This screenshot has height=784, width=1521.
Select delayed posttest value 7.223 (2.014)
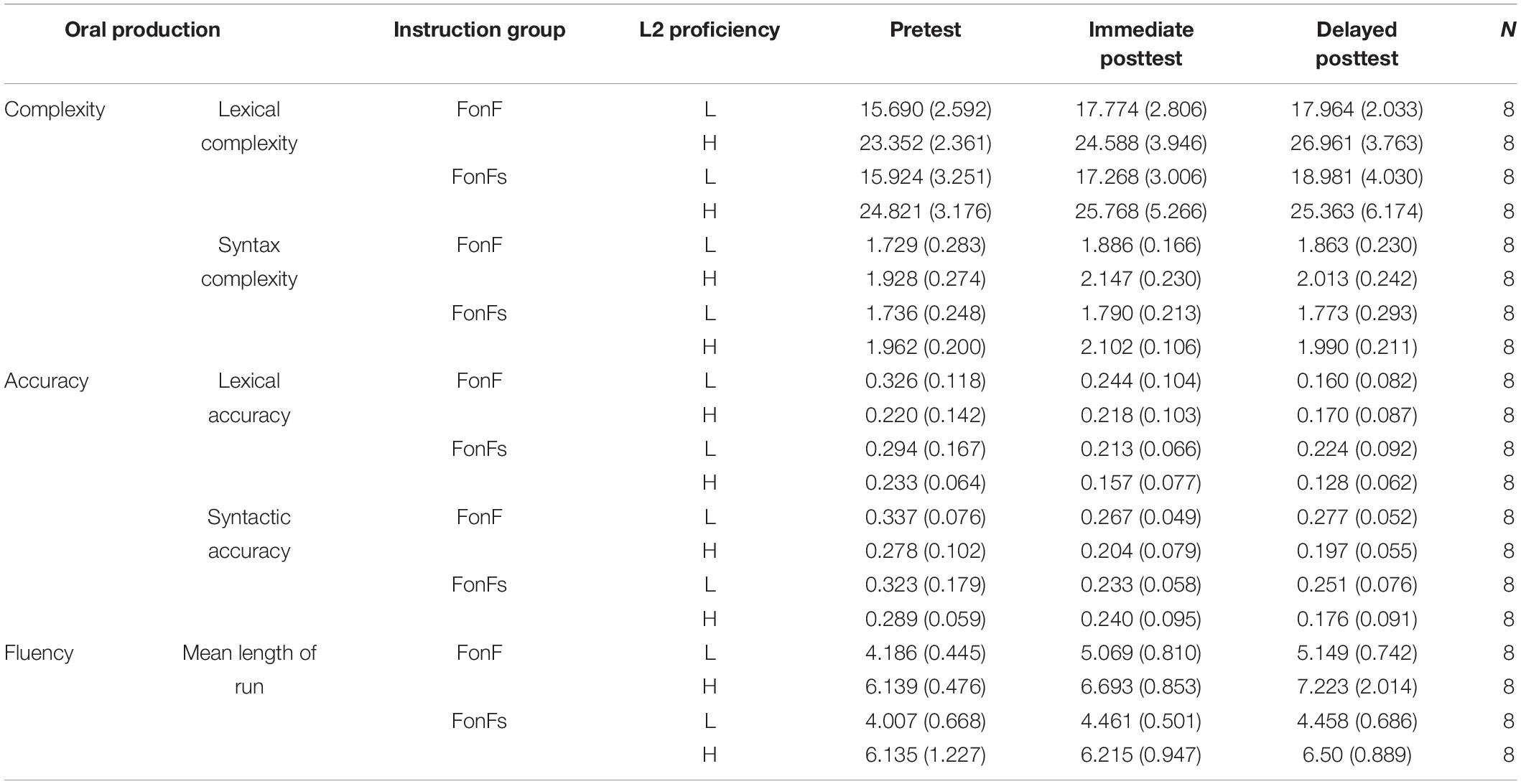click(x=1357, y=686)
